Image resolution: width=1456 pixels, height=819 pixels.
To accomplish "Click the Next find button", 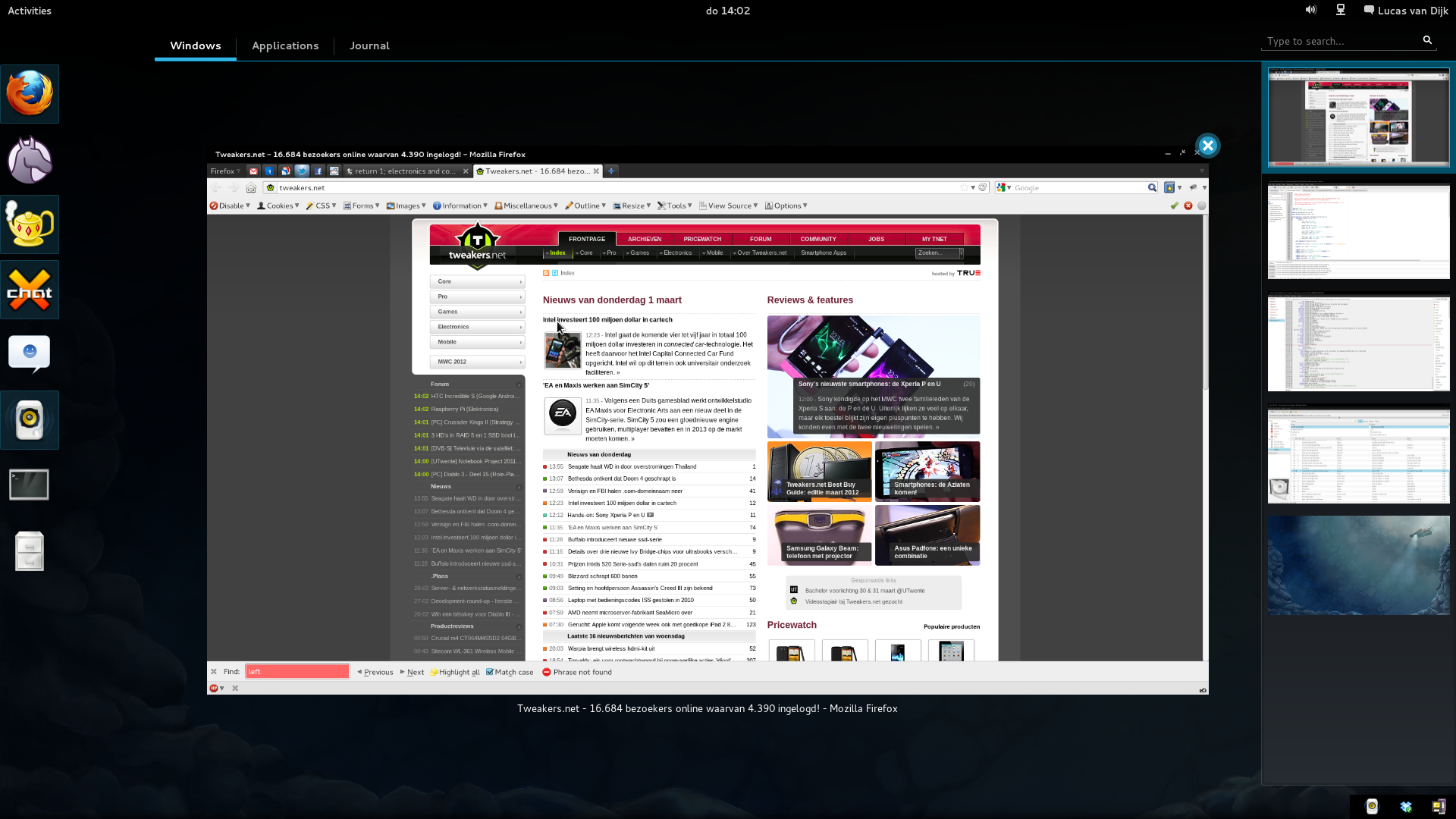I will tap(413, 672).
